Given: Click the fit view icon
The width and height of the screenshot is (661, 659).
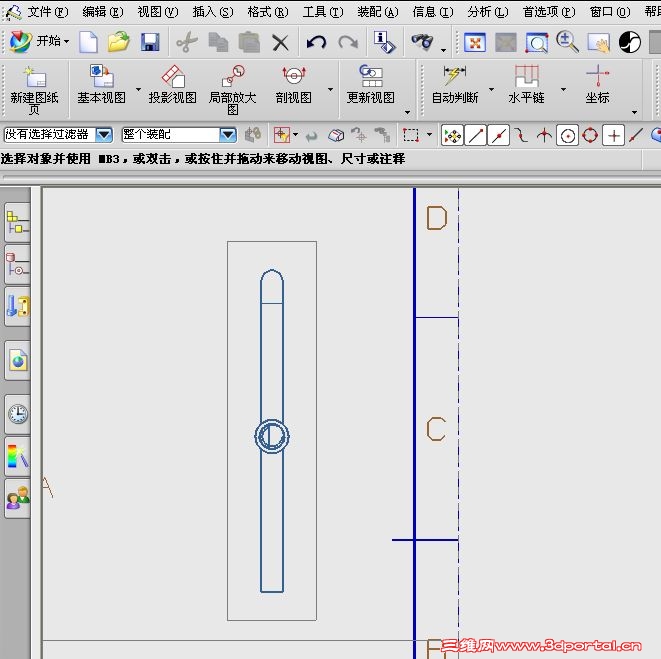Looking at the screenshot, I should click(x=475, y=42).
